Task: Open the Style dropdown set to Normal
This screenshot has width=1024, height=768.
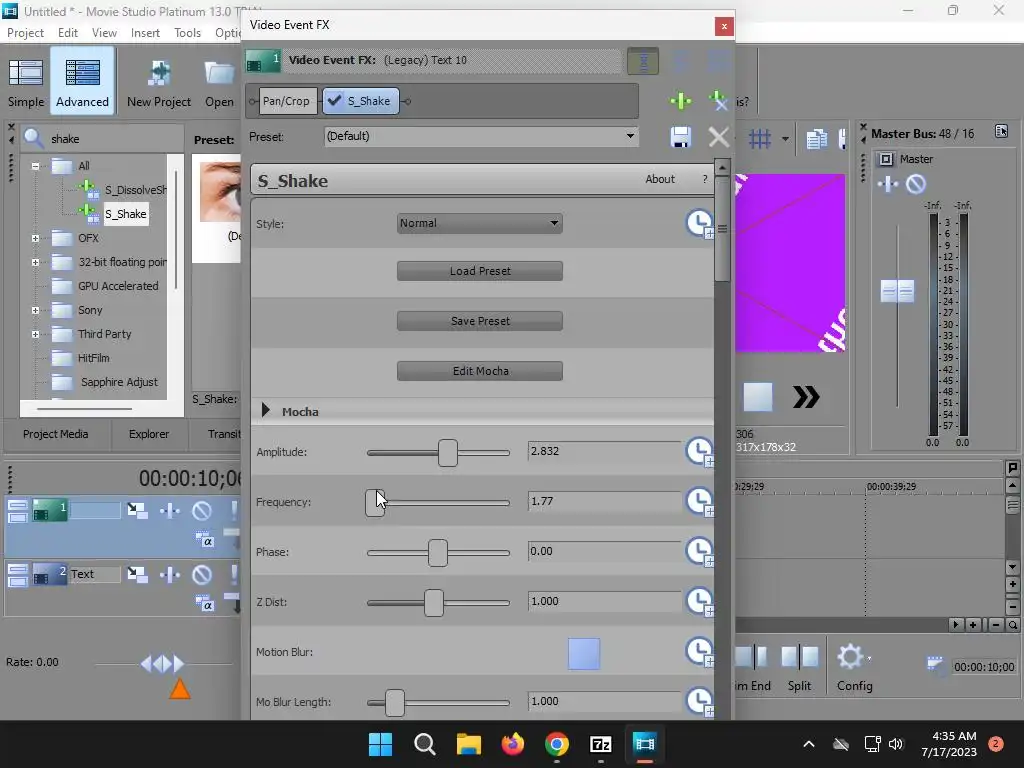Action: point(479,223)
